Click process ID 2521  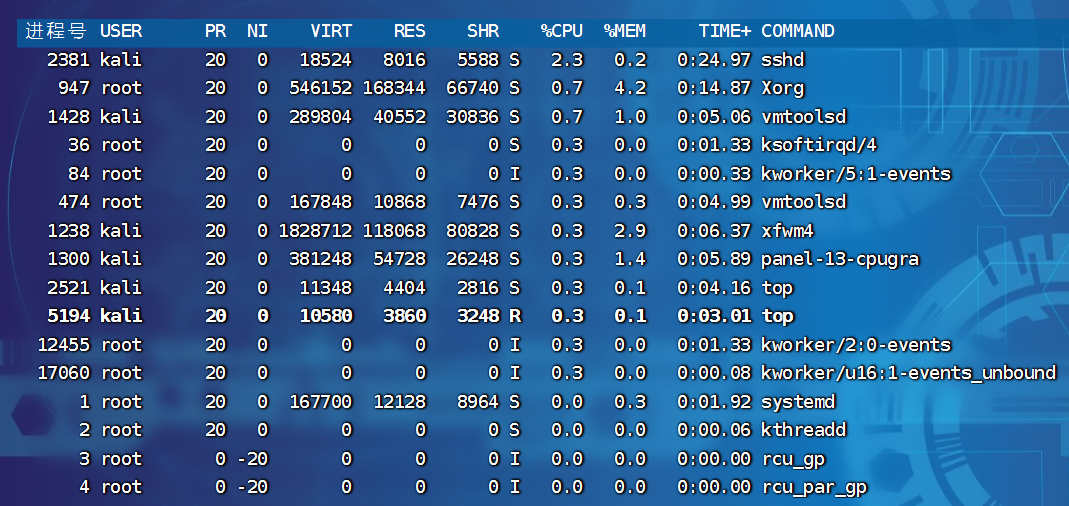(69, 288)
